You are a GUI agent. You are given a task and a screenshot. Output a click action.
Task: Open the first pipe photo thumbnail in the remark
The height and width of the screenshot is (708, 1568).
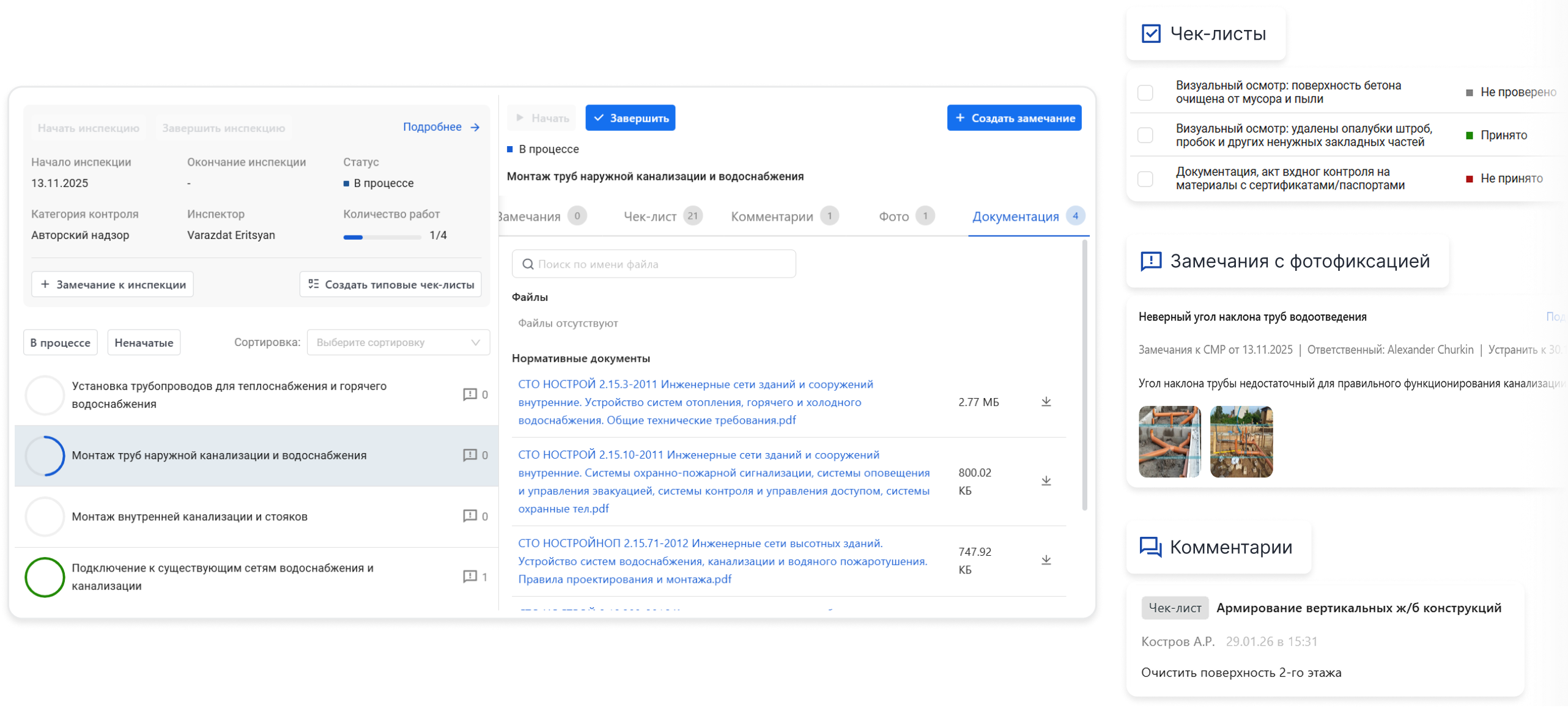click(1169, 441)
